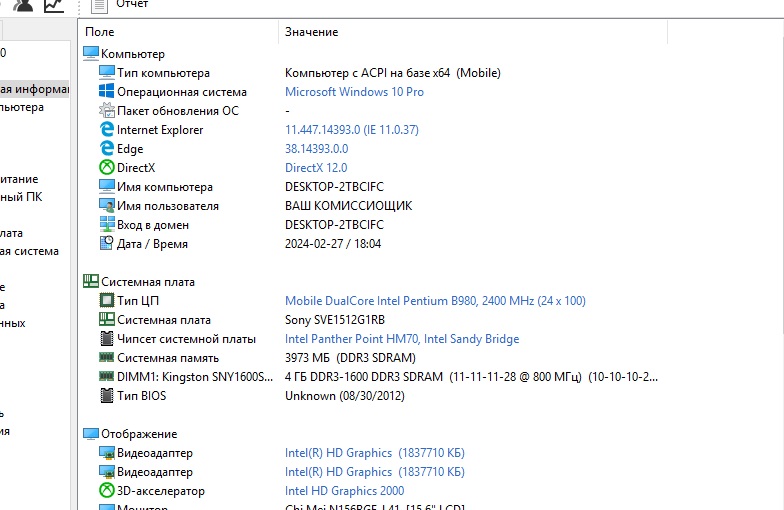The height and width of the screenshot is (510, 784).
Task: Click the clock icon beside Дата / Время
Action: [106, 243]
